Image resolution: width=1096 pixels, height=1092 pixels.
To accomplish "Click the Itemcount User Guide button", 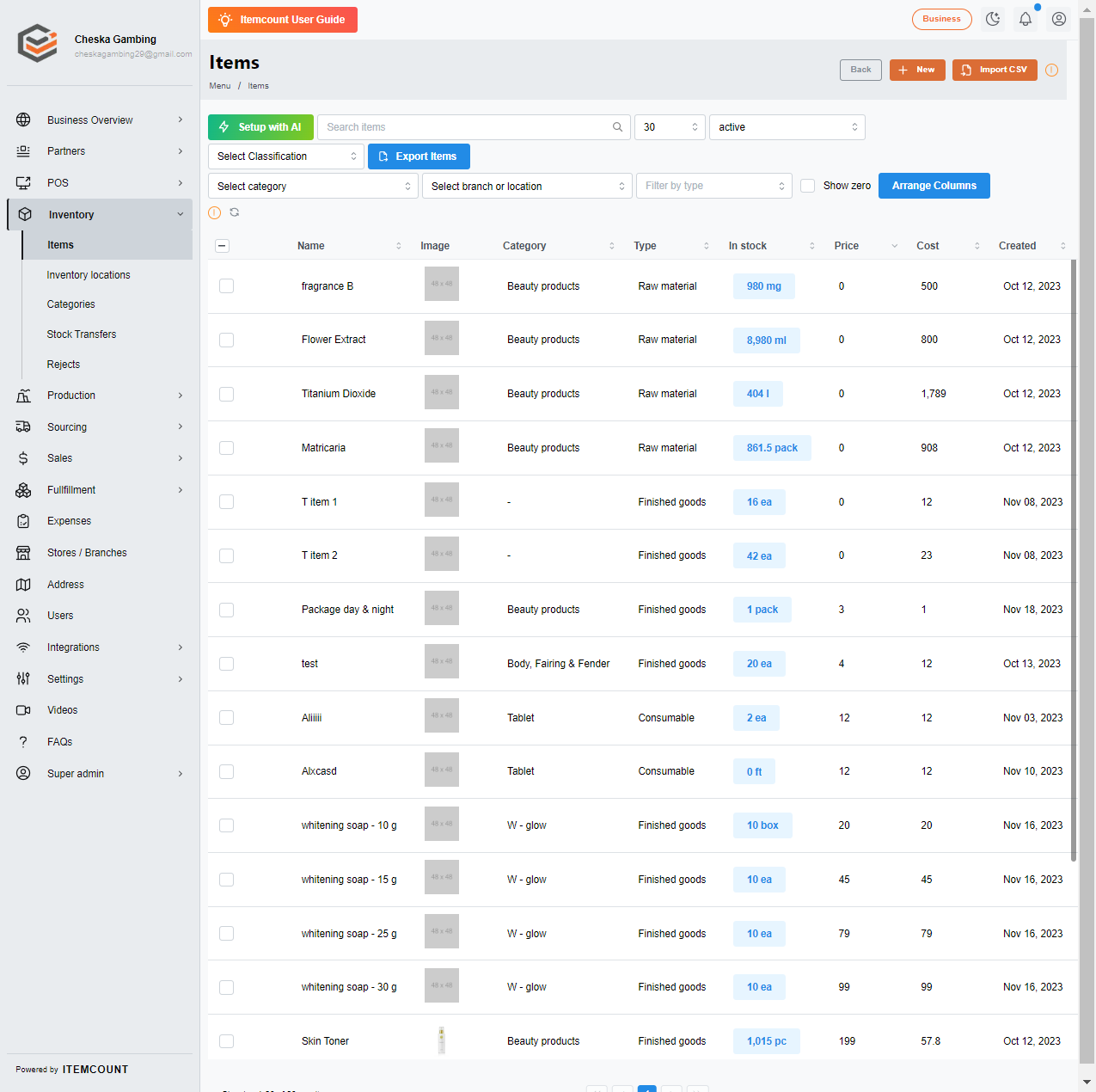I will click(x=283, y=20).
